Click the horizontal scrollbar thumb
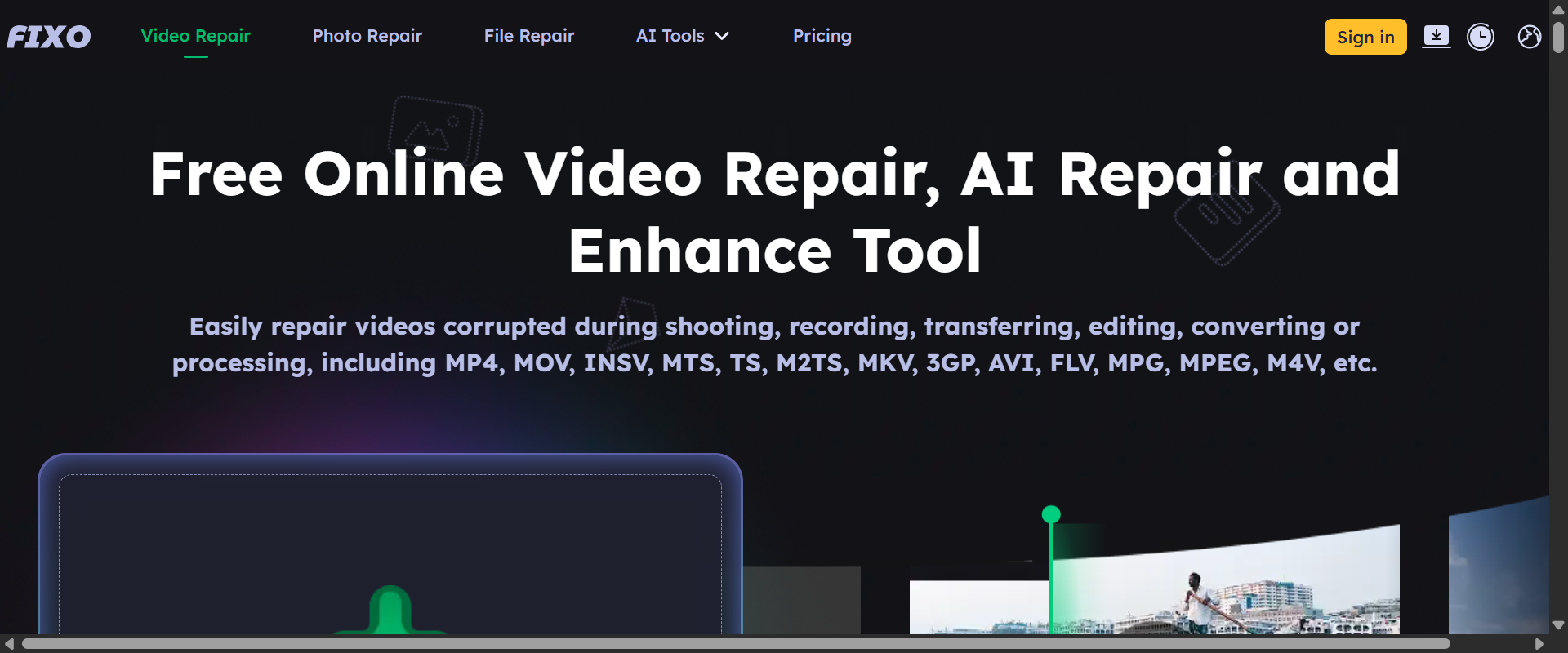 pyautogui.click(x=736, y=644)
